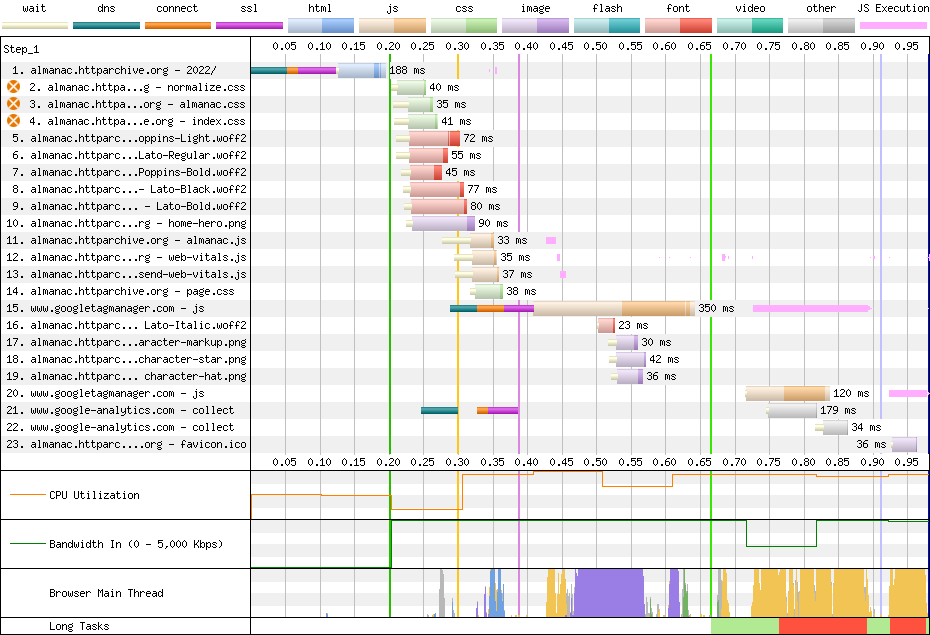This screenshot has width=930, height=635.
Task: Select the CPU Utilization chart label
Action: 94,495
